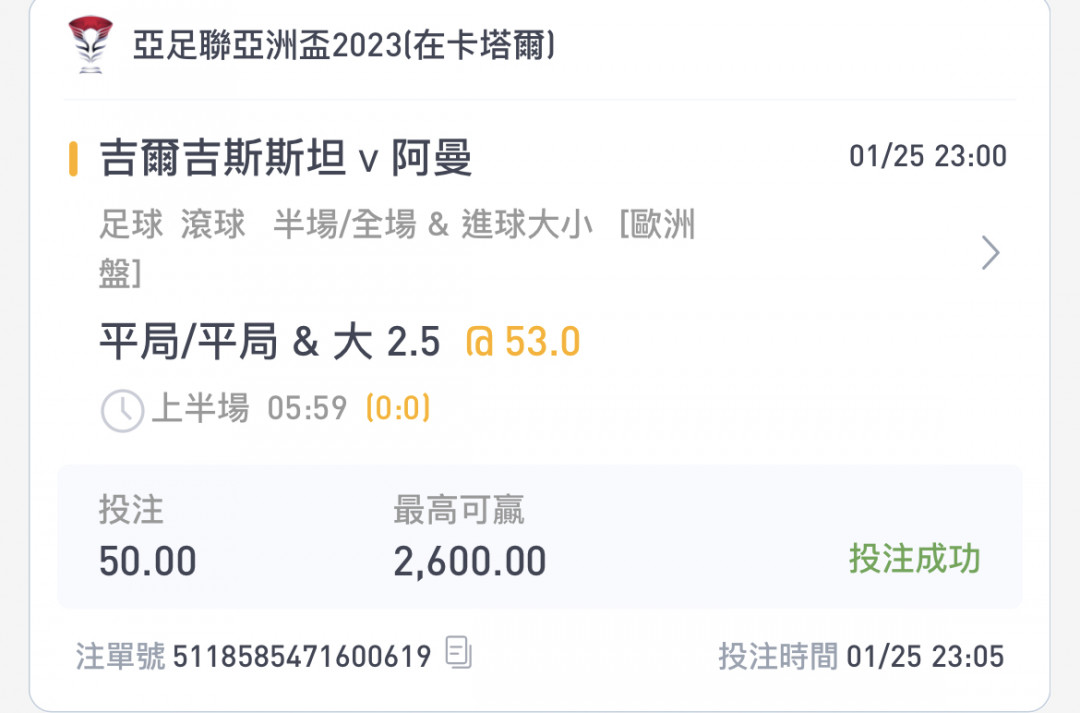Click the 投注成功 status label
The image size is (1080, 713).
914,558
